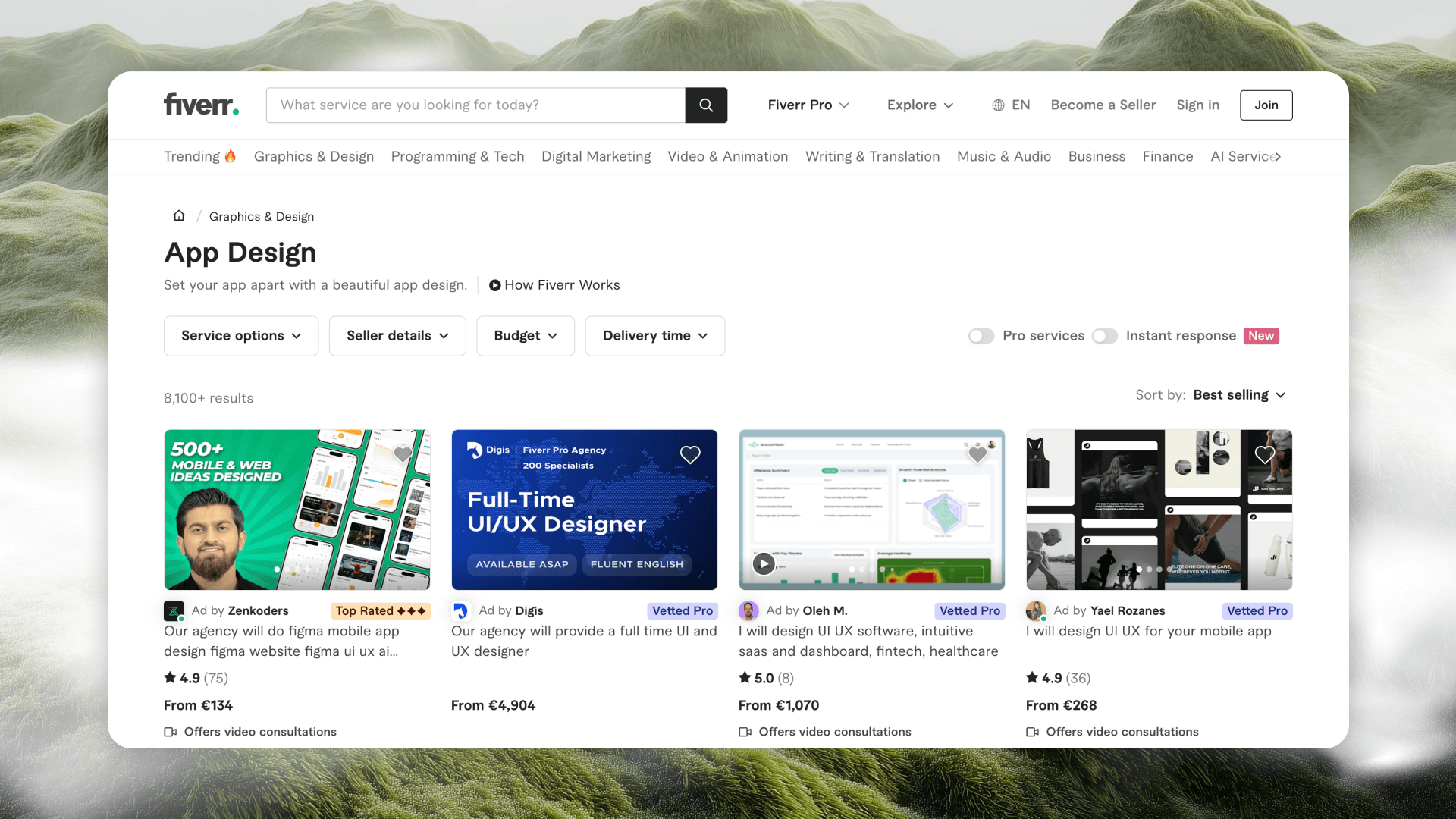The height and width of the screenshot is (819, 1456).
Task: Favorite the Digis gig with heart icon
Action: pyautogui.click(x=690, y=454)
